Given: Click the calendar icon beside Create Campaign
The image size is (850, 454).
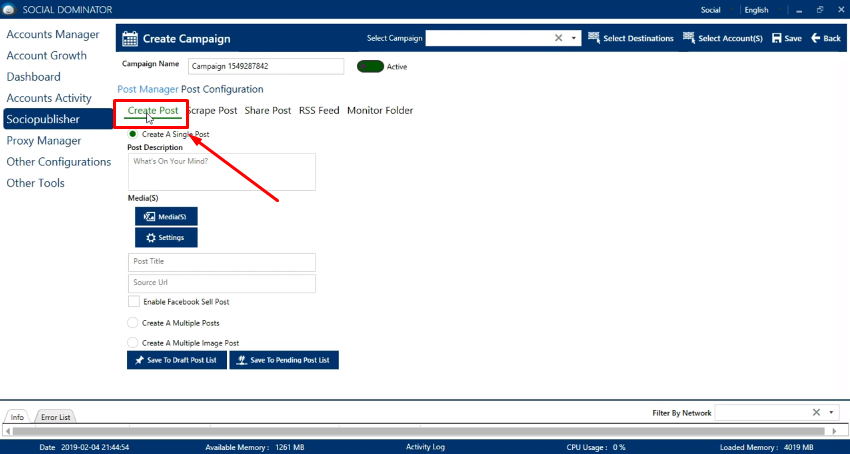Looking at the screenshot, I should (130, 39).
